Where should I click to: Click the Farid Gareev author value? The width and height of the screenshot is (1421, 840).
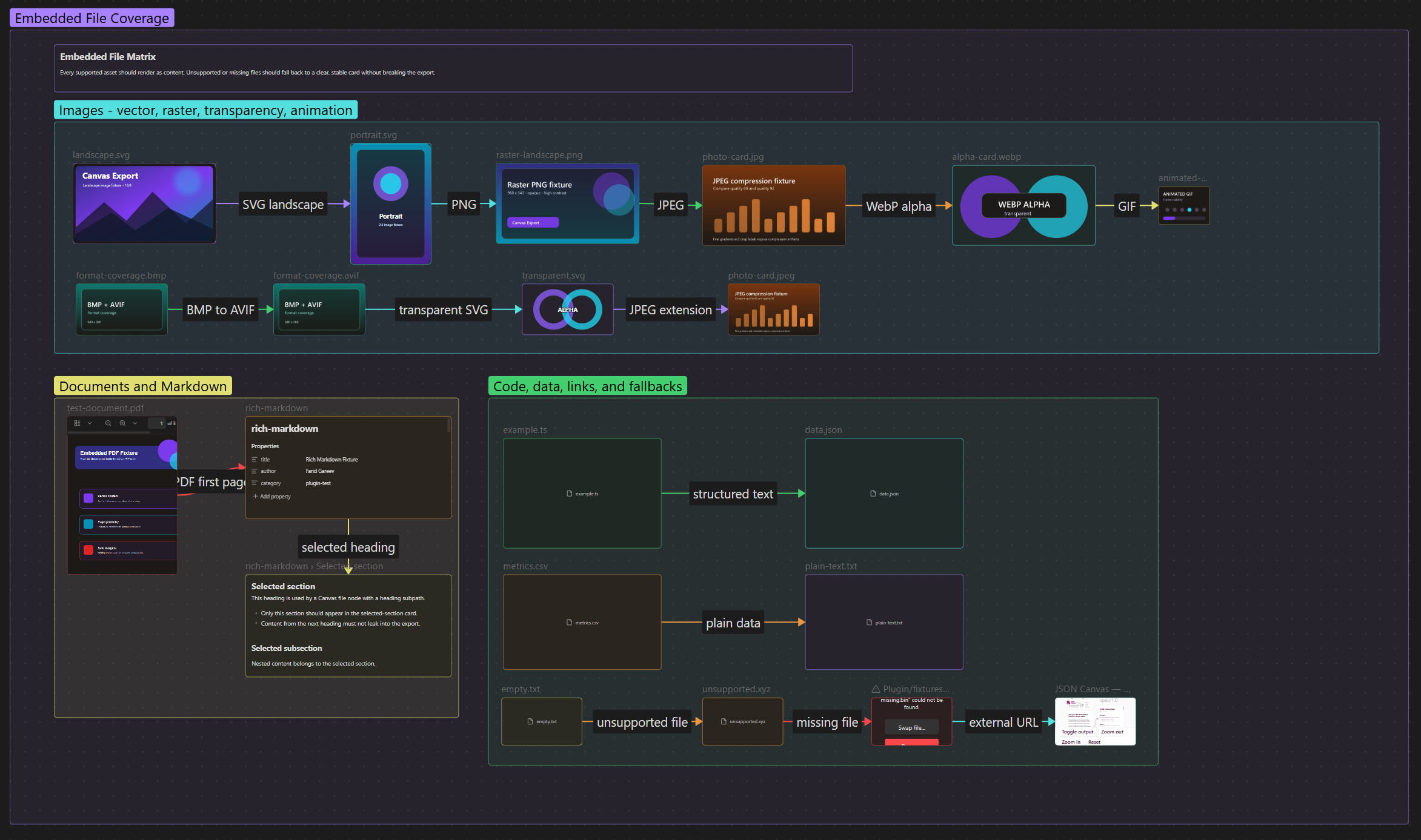[320, 471]
